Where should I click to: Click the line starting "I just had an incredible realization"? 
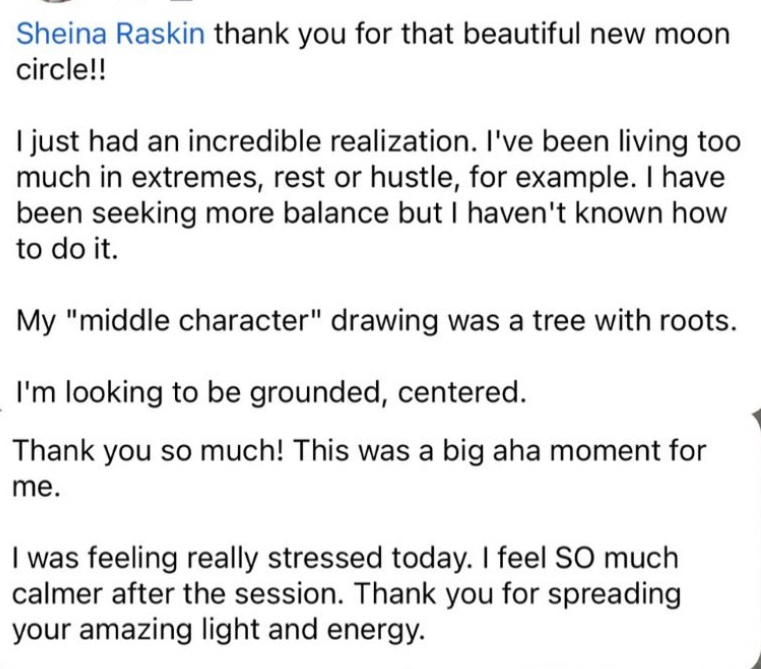pyautogui.click(x=378, y=141)
